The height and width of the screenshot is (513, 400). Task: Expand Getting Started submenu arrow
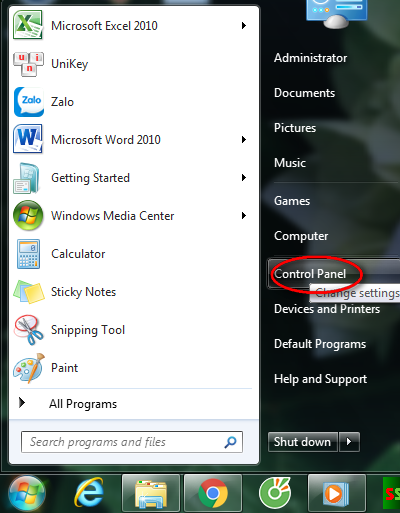pos(244,178)
